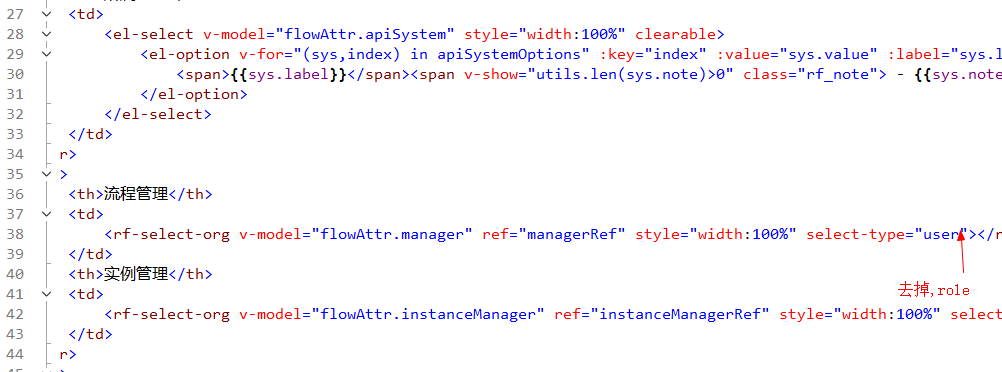Click line number 32 in the gutter
The height and width of the screenshot is (372, 1002).
pos(15,114)
